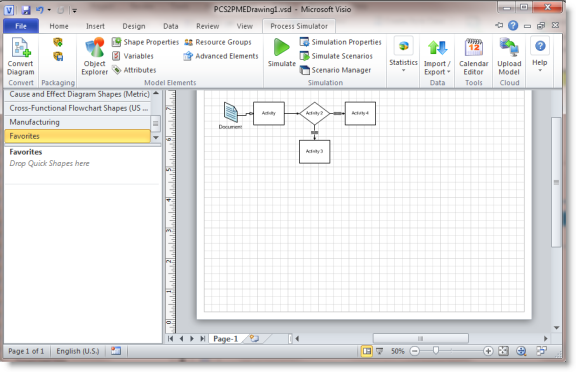Open the Attributes editor

(134, 70)
